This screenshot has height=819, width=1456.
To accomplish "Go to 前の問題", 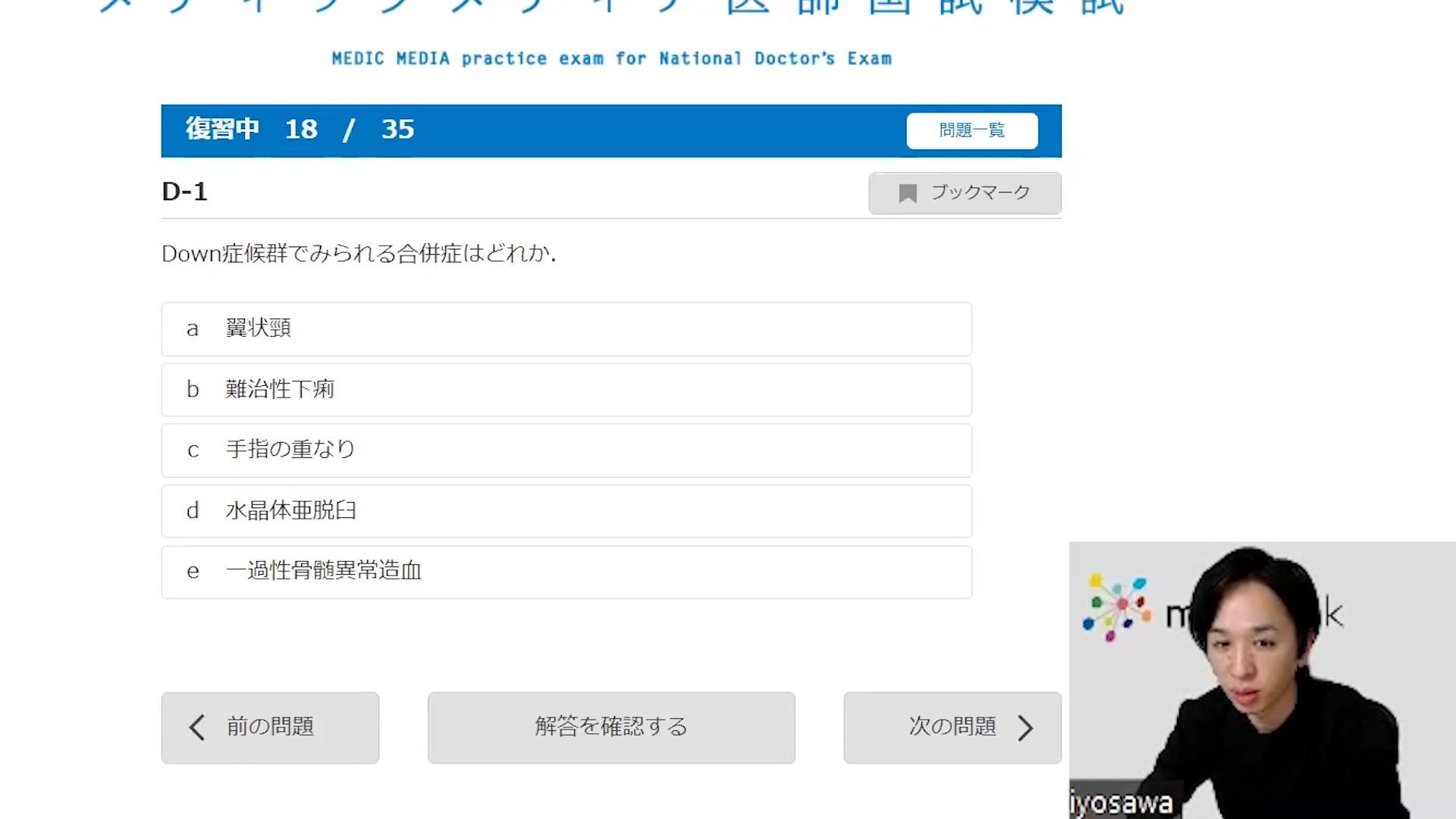I will (x=270, y=727).
